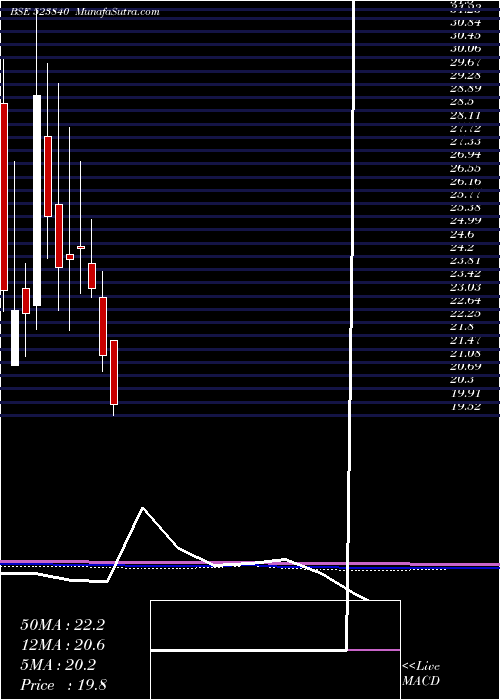Viewport: 500px width, 700px height.
Task: Select the 30.84 price axis label
Action: 465,22
